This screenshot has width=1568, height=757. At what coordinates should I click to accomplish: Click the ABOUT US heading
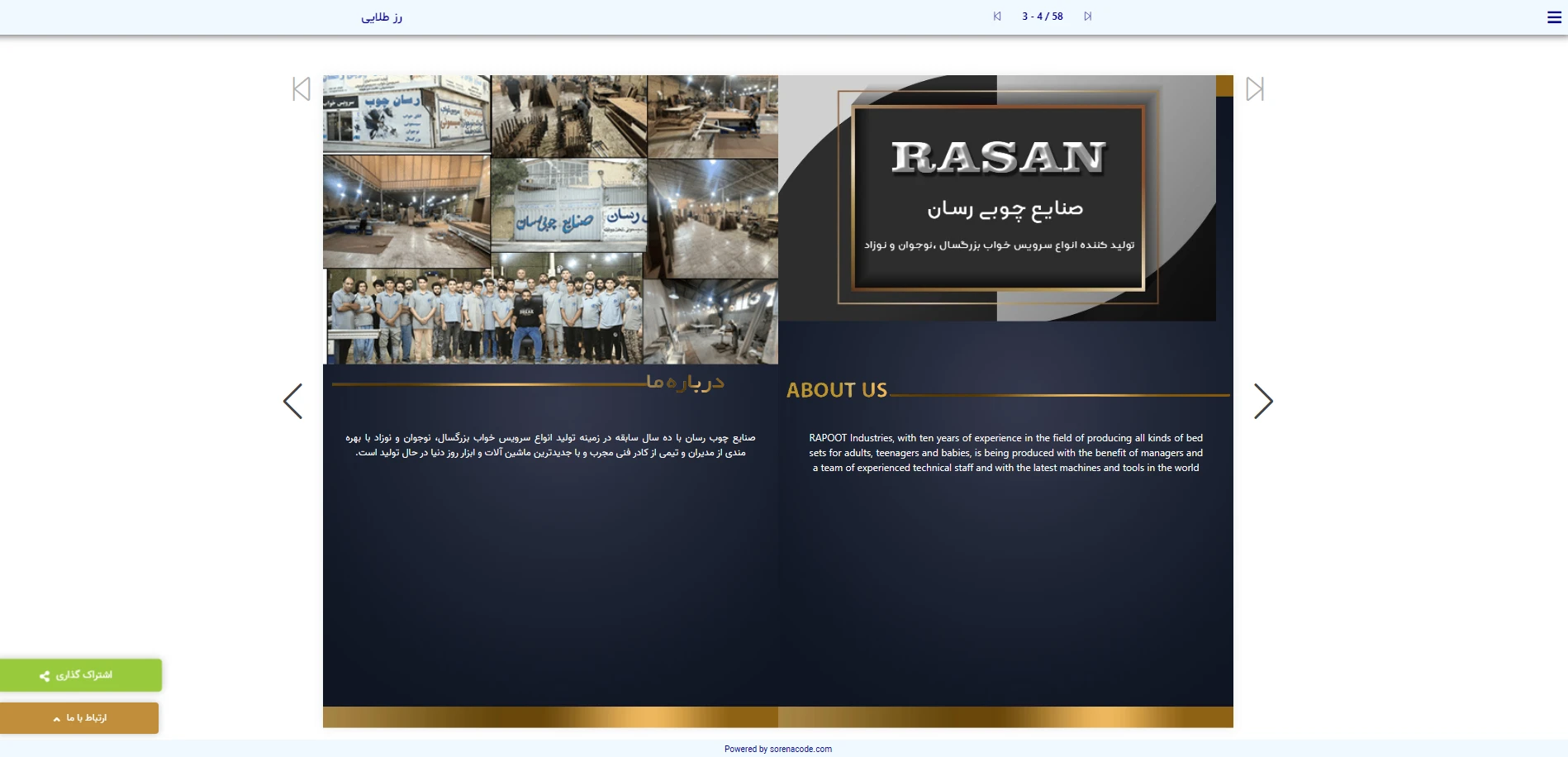click(836, 390)
